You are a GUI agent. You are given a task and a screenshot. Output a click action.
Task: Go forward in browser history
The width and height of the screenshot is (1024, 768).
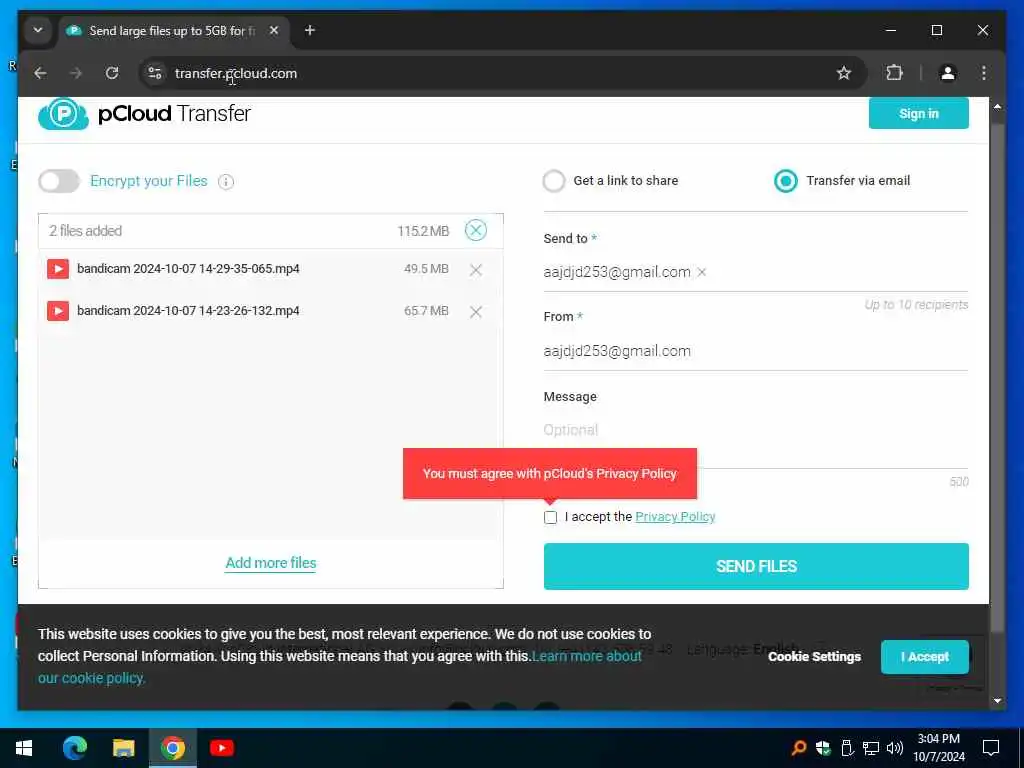tap(76, 73)
